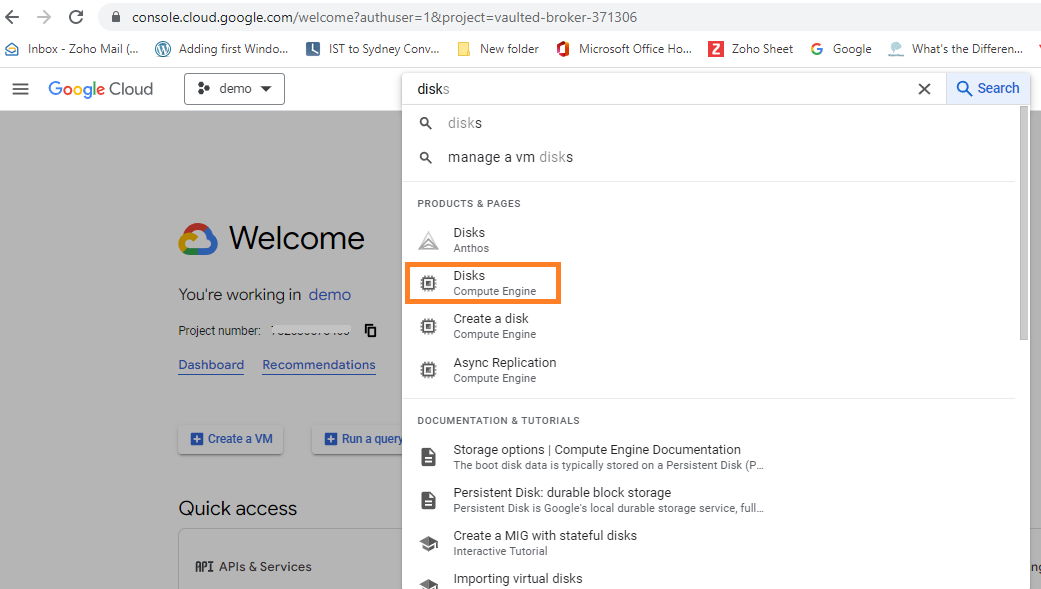Click the Create a VM button

click(231, 439)
